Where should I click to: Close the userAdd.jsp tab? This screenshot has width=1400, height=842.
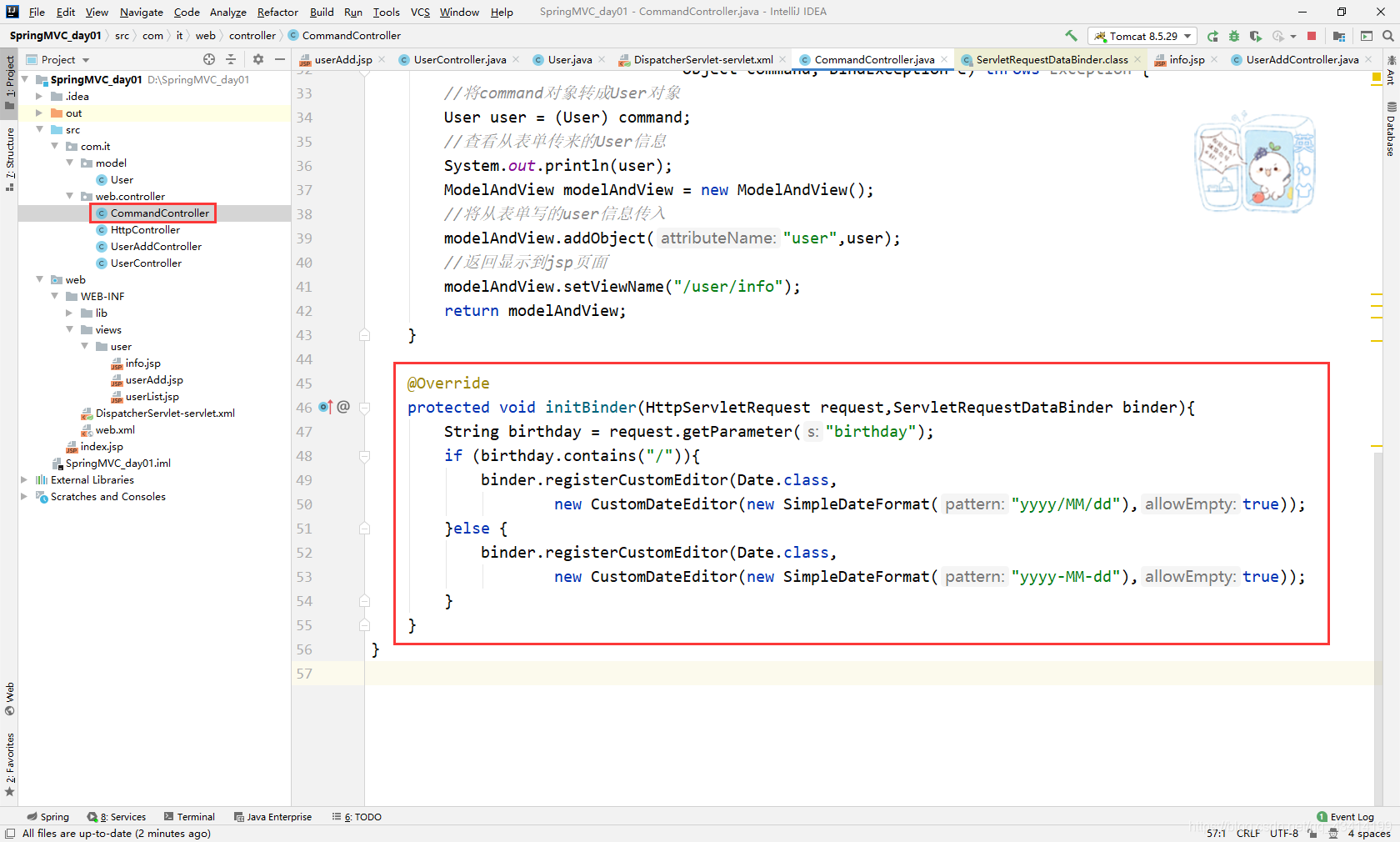tap(382, 59)
